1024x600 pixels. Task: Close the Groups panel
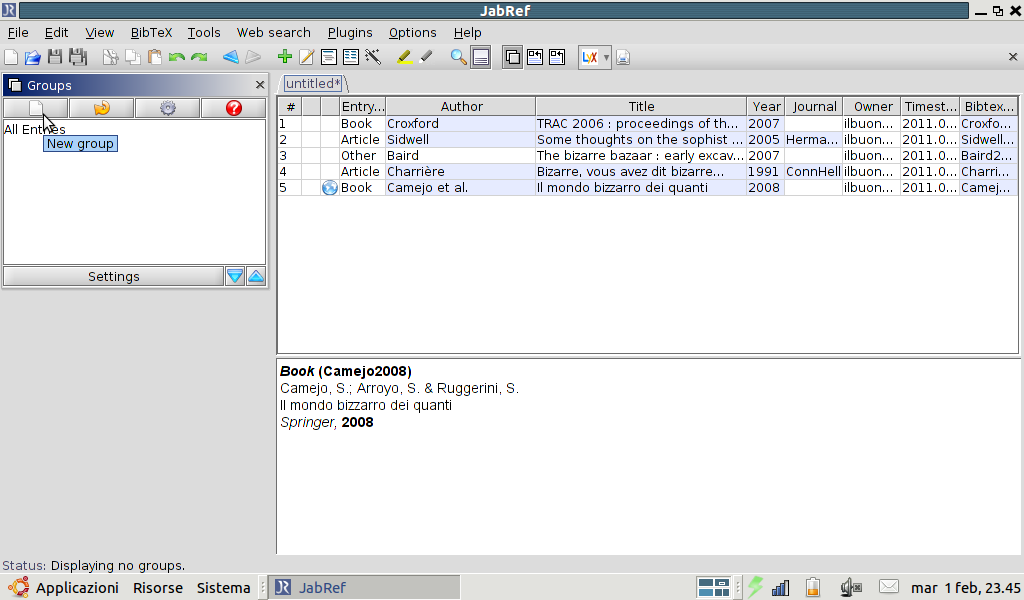[260, 85]
